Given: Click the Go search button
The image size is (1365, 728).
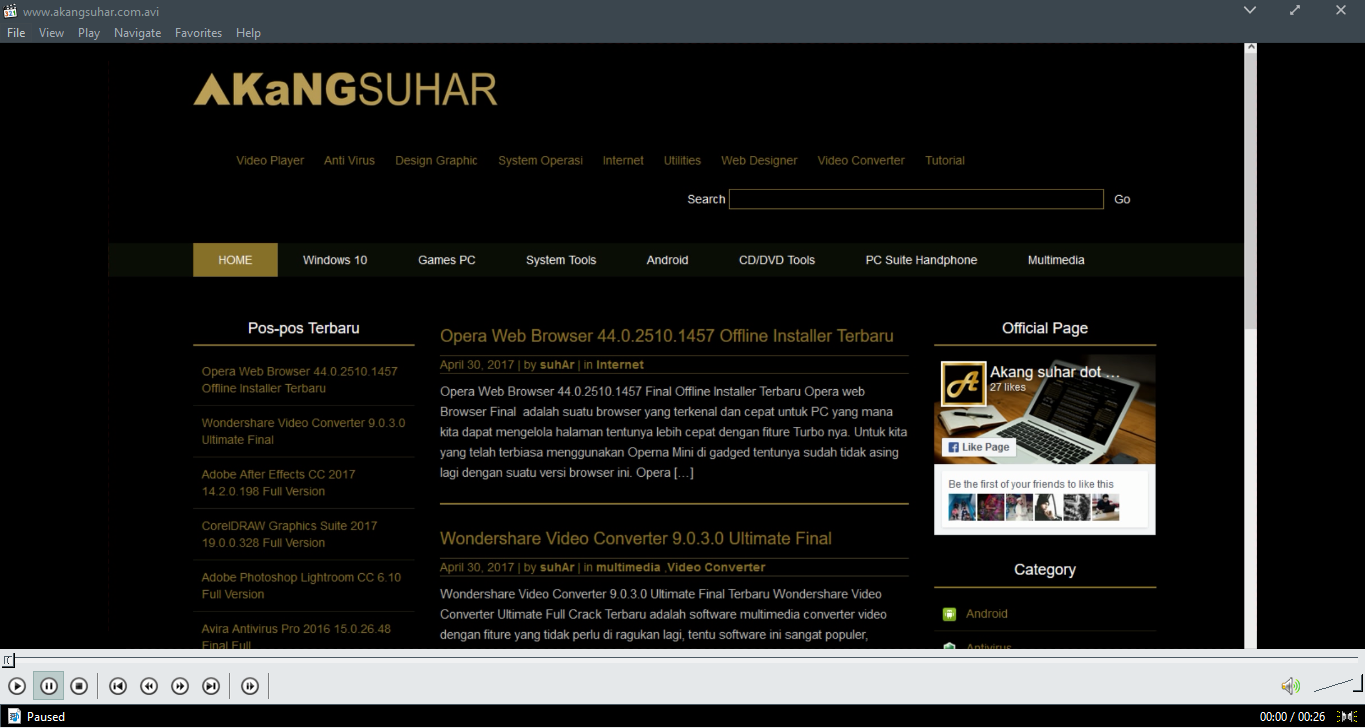Looking at the screenshot, I should point(1122,199).
